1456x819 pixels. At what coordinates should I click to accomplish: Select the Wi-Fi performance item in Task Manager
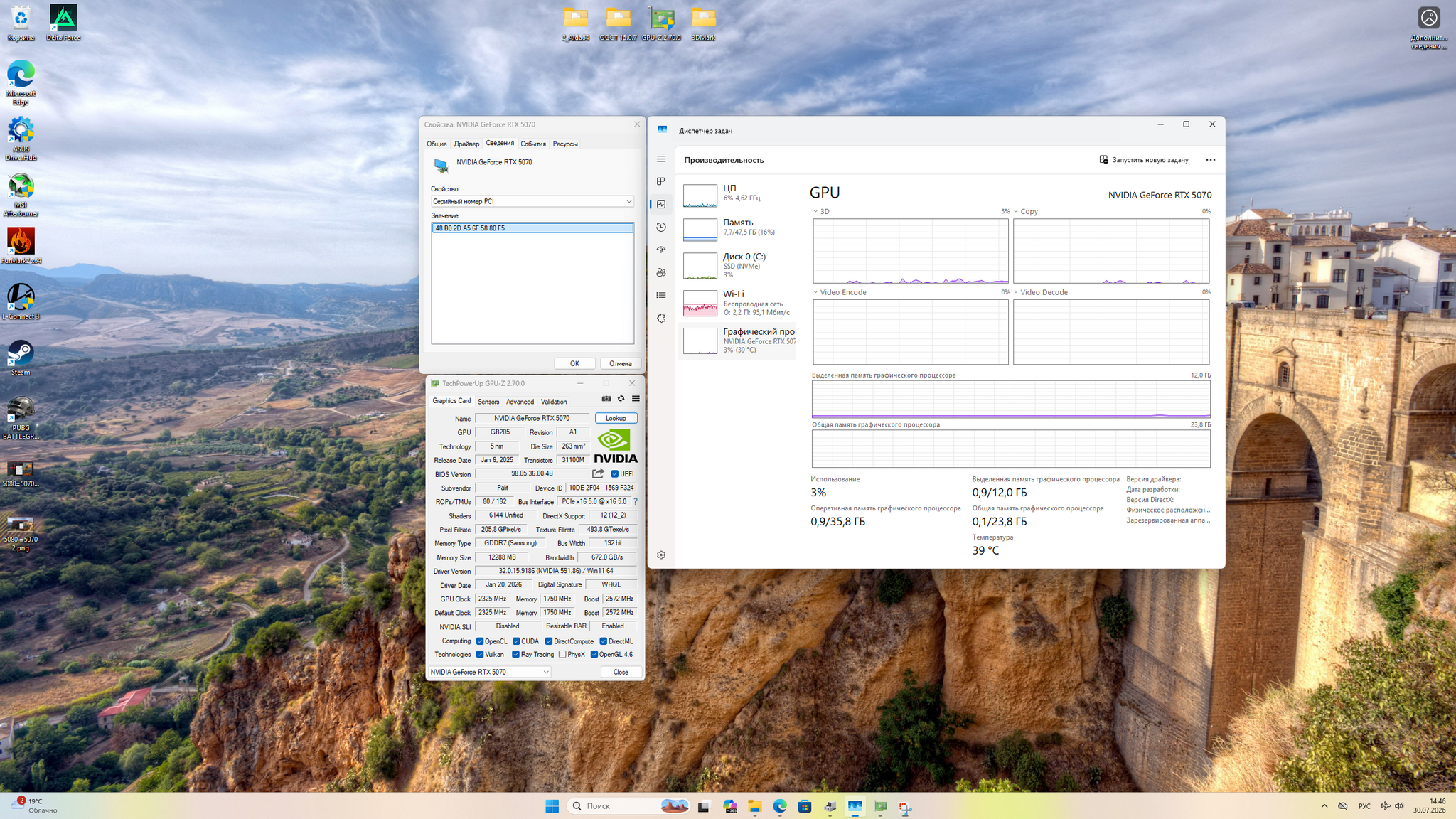[x=737, y=303]
